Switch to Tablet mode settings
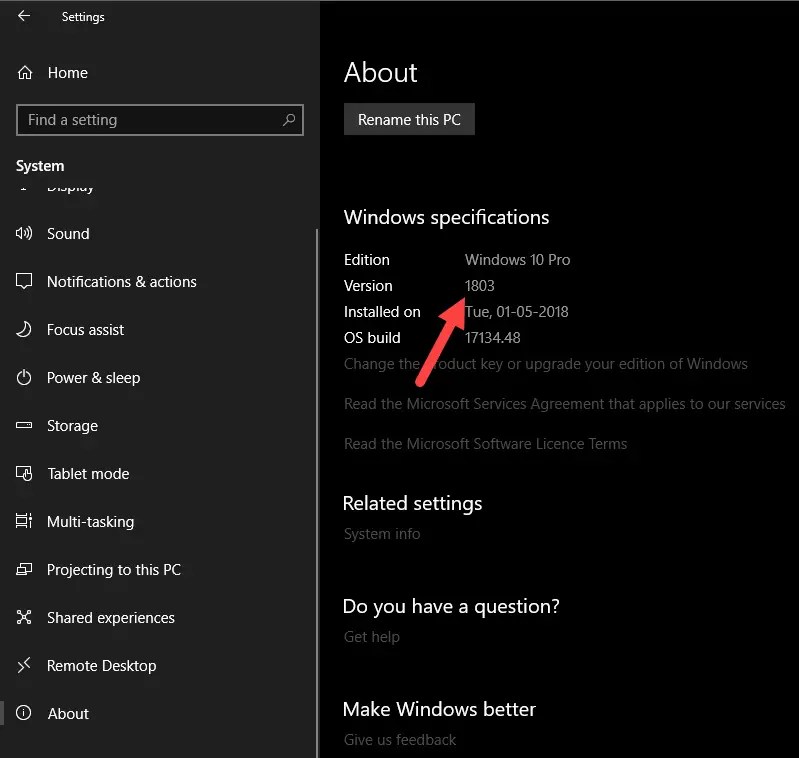This screenshot has height=758, width=799. (88, 474)
